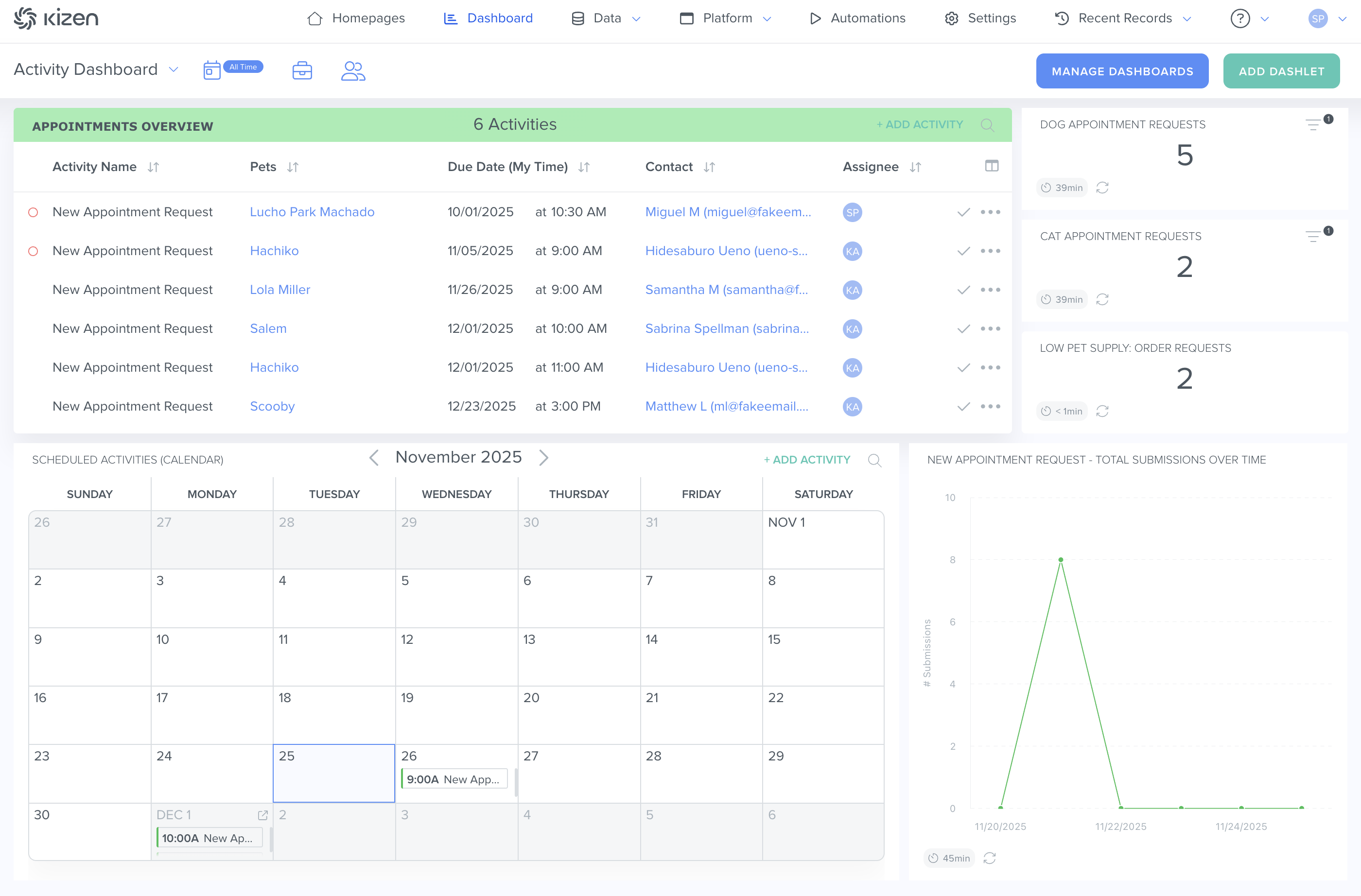Open the Data menu dropdown
This screenshot has width=1361, height=896.
point(606,18)
